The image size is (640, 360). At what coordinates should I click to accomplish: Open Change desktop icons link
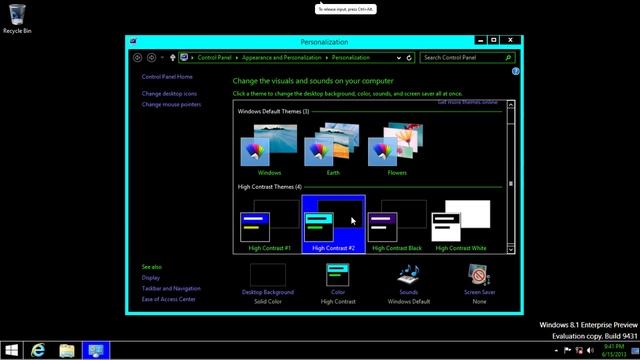[x=169, y=93]
